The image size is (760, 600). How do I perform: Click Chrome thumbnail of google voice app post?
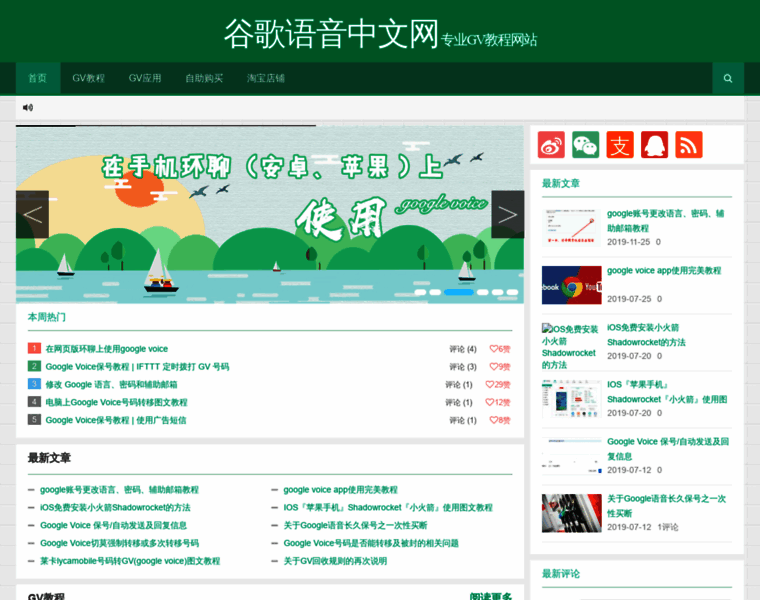(x=571, y=285)
